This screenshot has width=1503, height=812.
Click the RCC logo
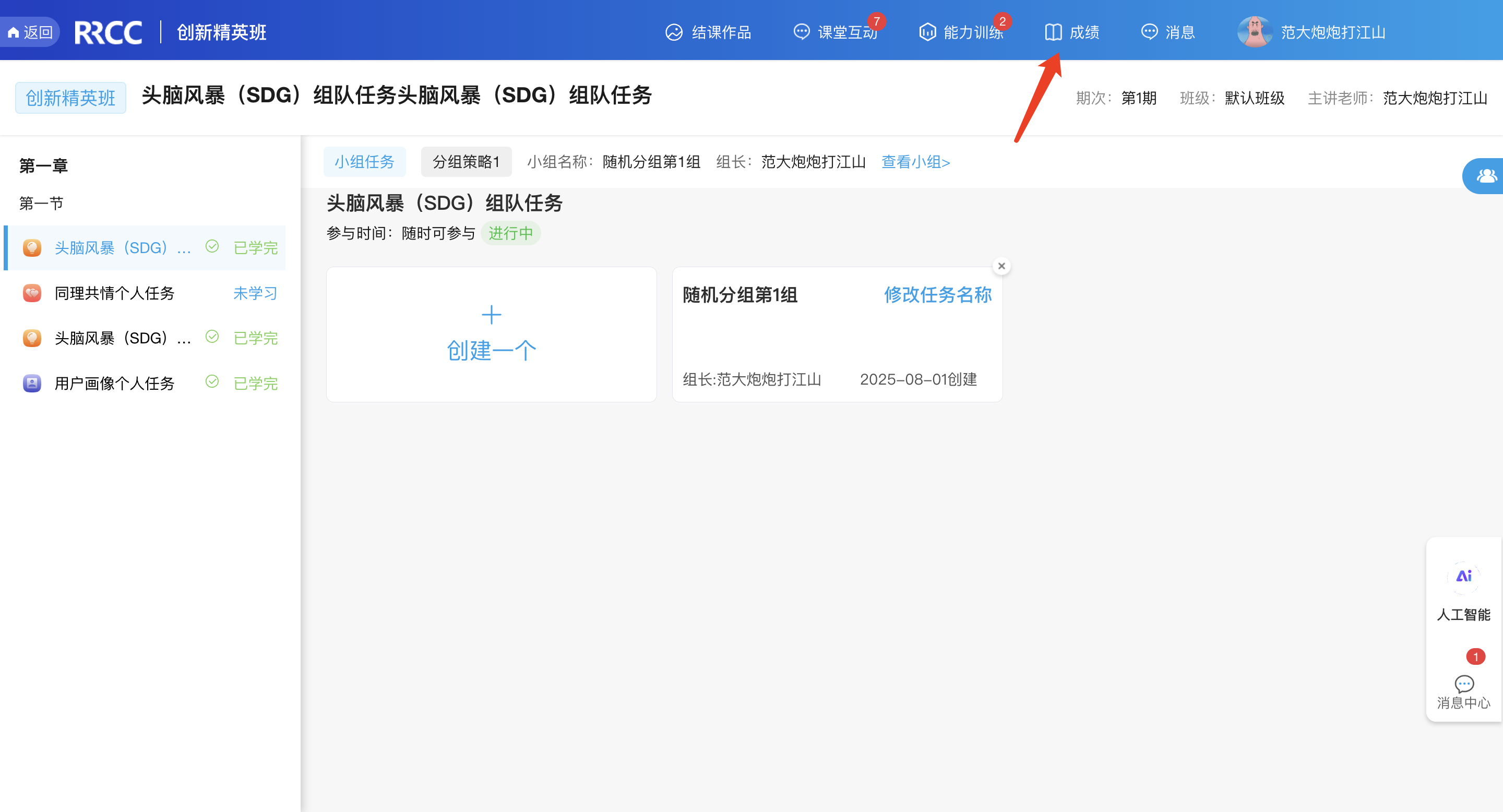pyautogui.click(x=109, y=32)
